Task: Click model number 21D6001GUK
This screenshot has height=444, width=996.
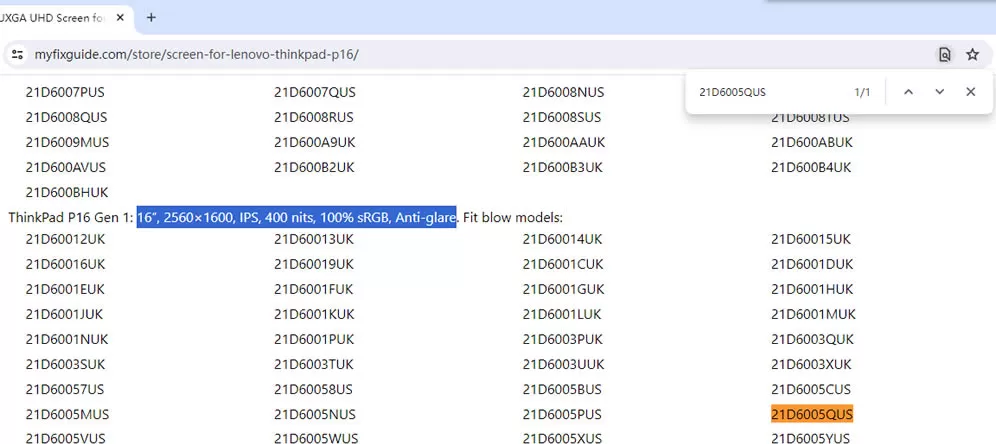Action: click(x=563, y=290)
